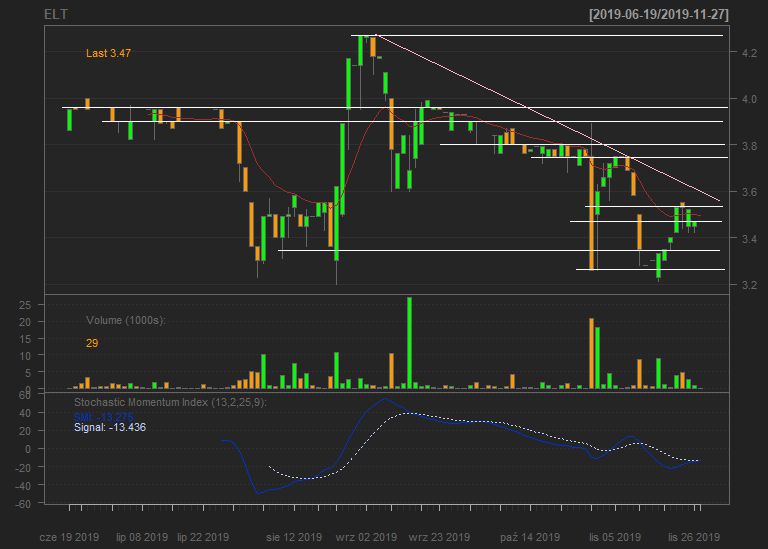Click the tall orange volume bar in early November
Image resolution: width=768 pixels, height=549 pixels.
(592, 354)
